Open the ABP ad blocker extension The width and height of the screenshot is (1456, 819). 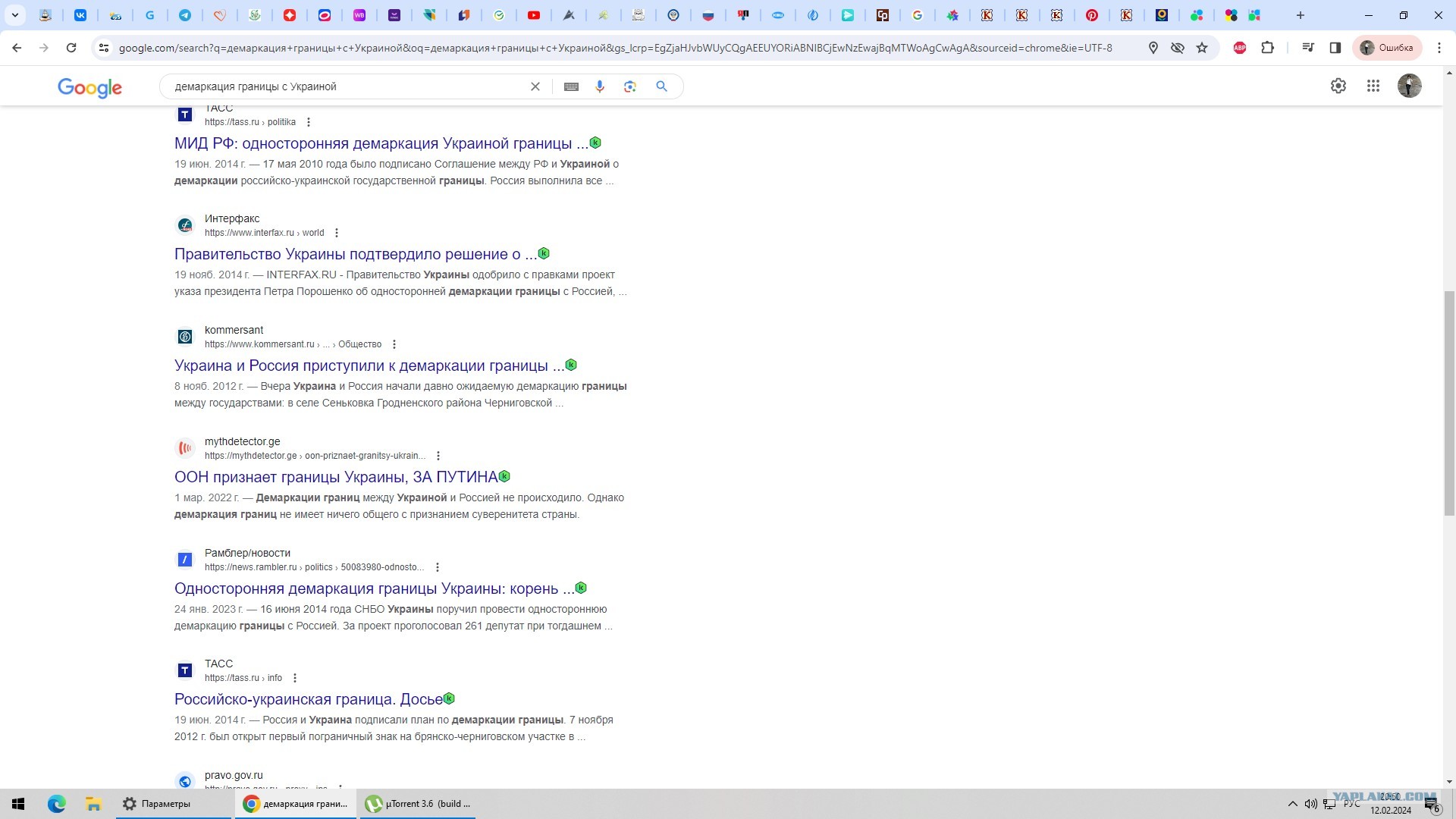pos(1240,48)
